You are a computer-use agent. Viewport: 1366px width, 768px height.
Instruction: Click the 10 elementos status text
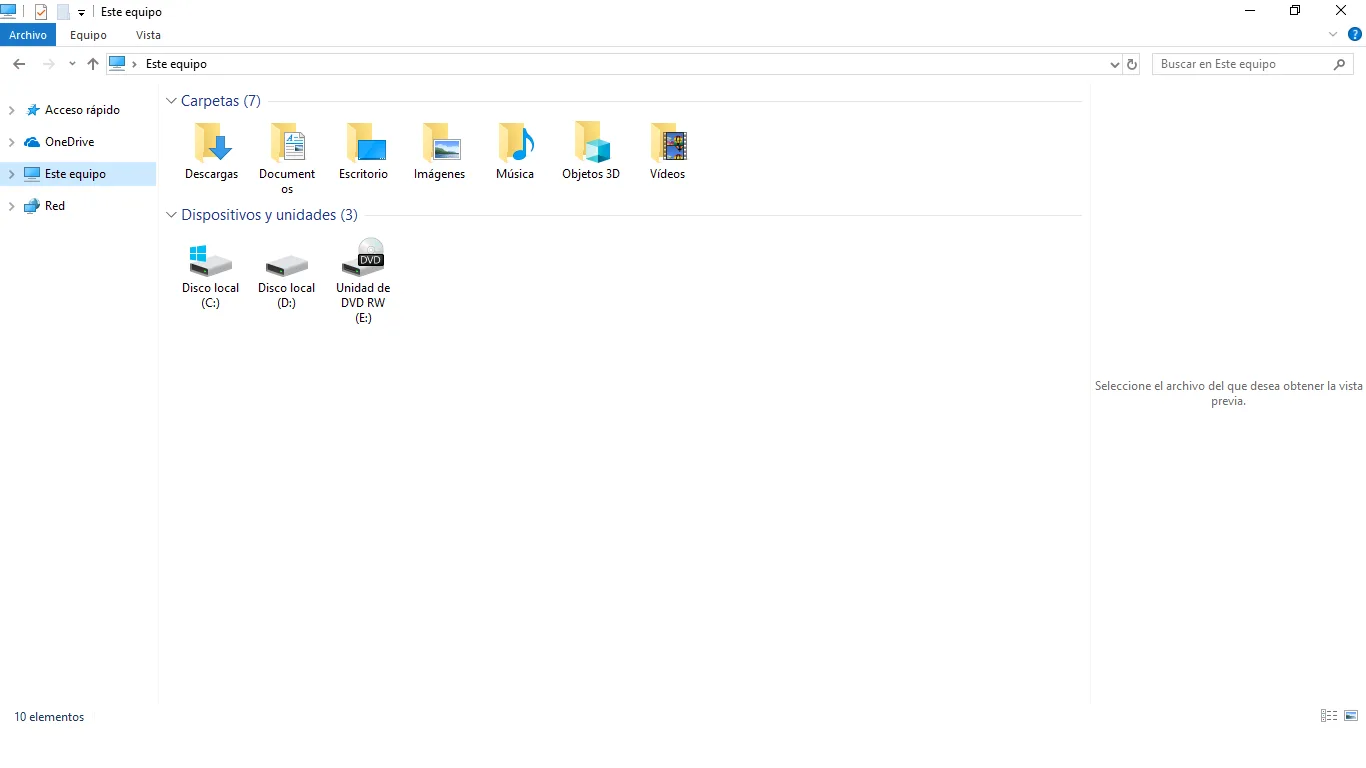click(49, 717)
